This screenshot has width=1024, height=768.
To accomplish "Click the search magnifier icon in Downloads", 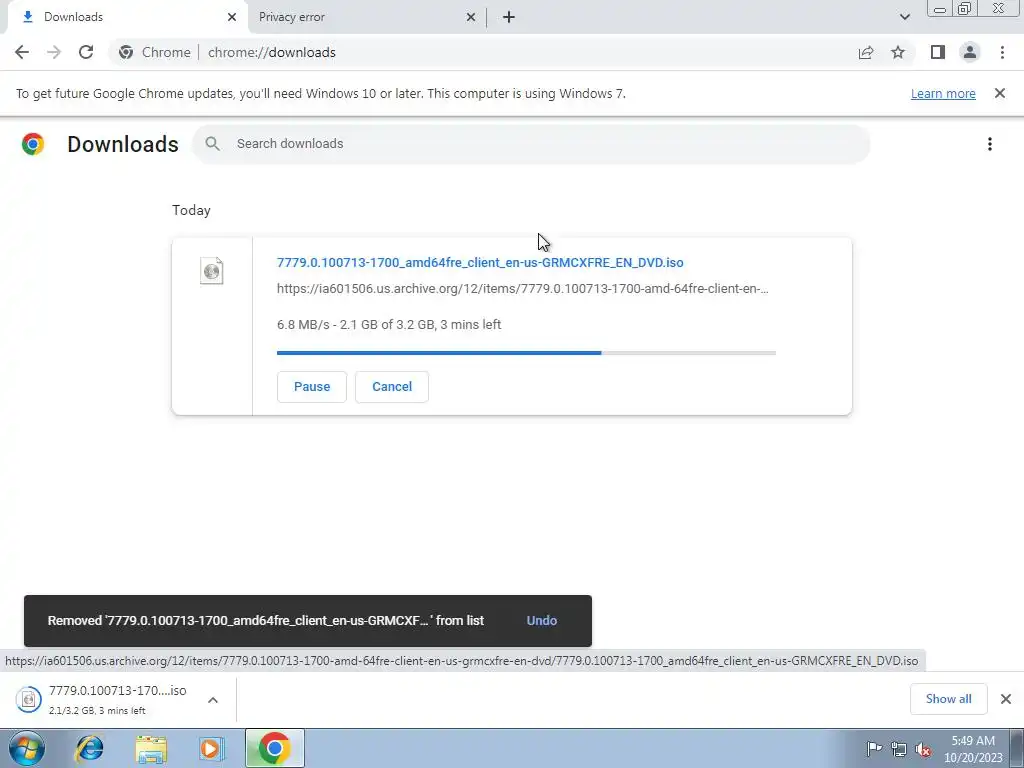I will pos(212,144).
